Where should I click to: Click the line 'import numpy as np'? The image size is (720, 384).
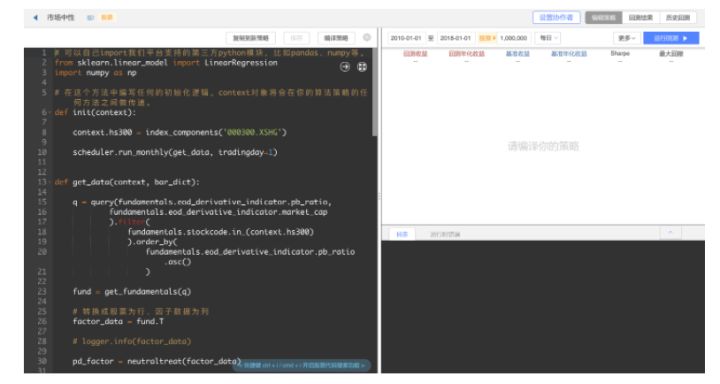(96, 73)
